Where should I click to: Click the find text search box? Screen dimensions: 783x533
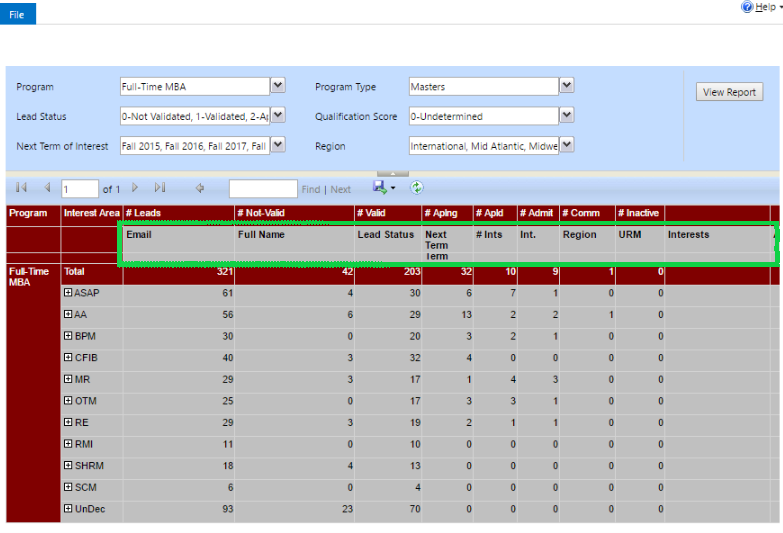[x=262, y=189]
